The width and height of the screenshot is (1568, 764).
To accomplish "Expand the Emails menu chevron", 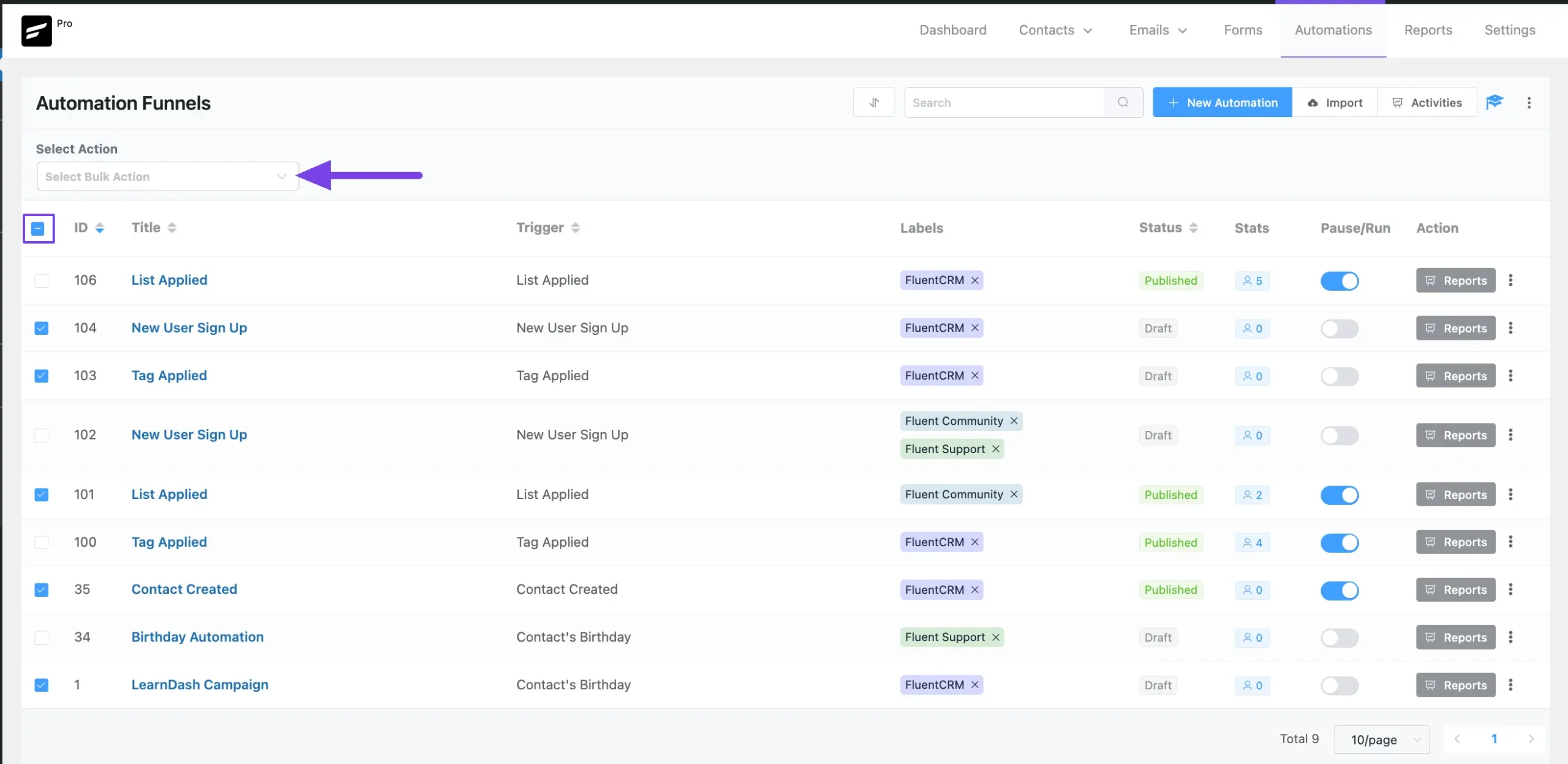I will pos(1182,31).
